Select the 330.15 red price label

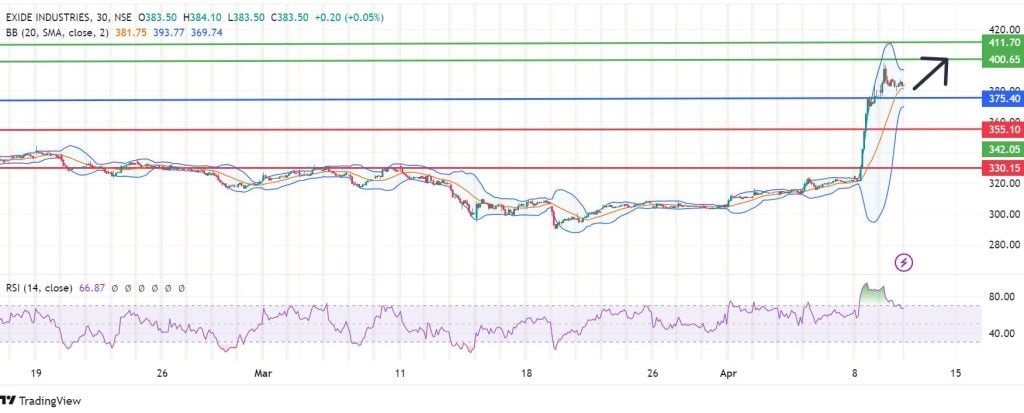pyautogui.click(x=1002, y=168)
